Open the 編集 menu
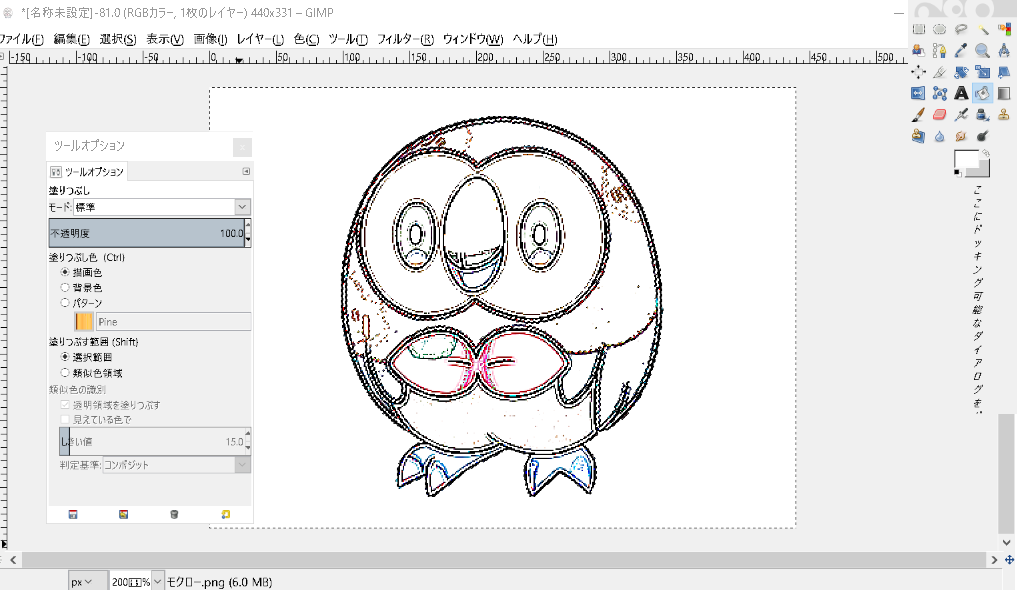The image size is (1017, 590). [x=71, y=39]
